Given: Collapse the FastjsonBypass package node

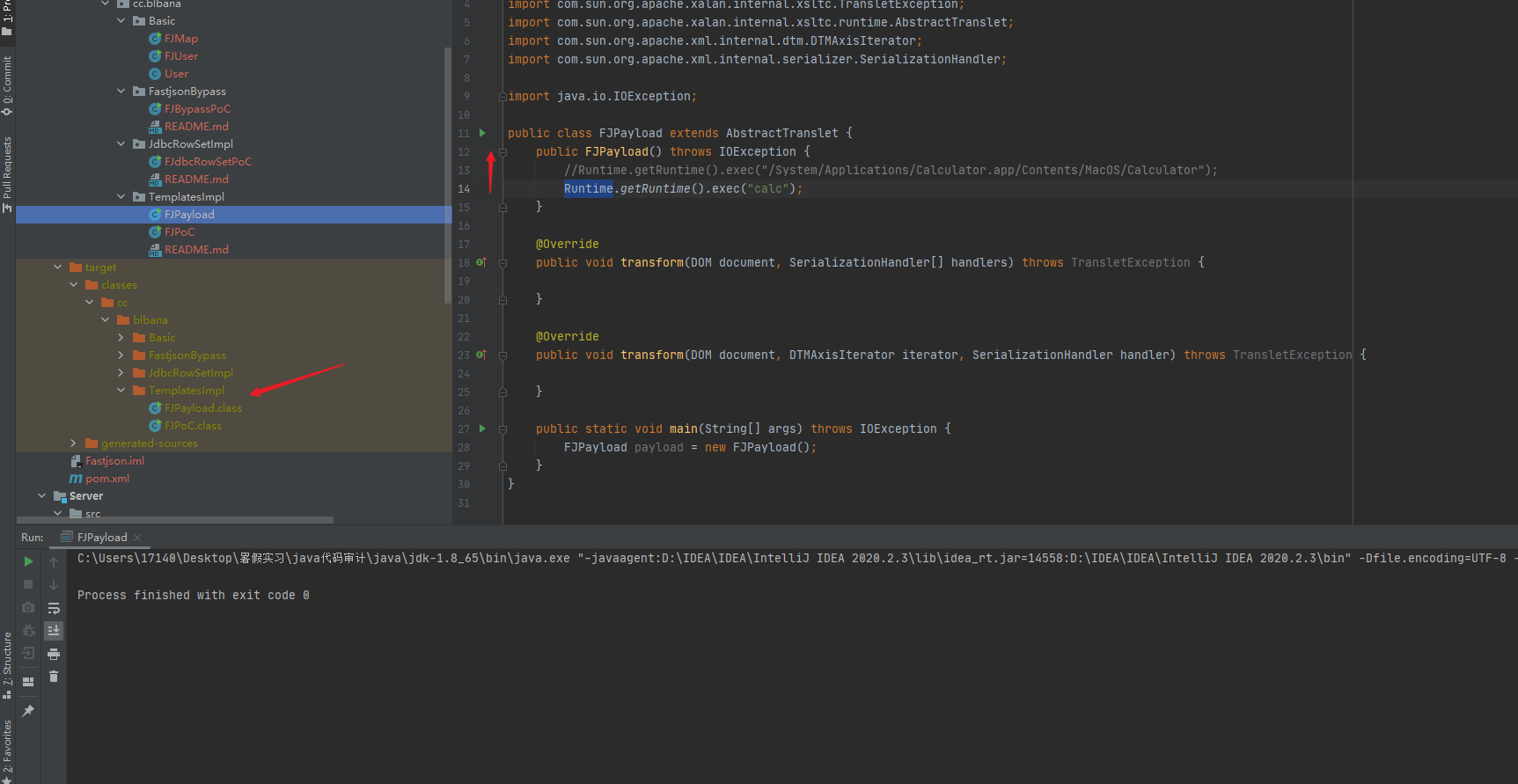Looking at the screenshot, I should click(121, 91).
